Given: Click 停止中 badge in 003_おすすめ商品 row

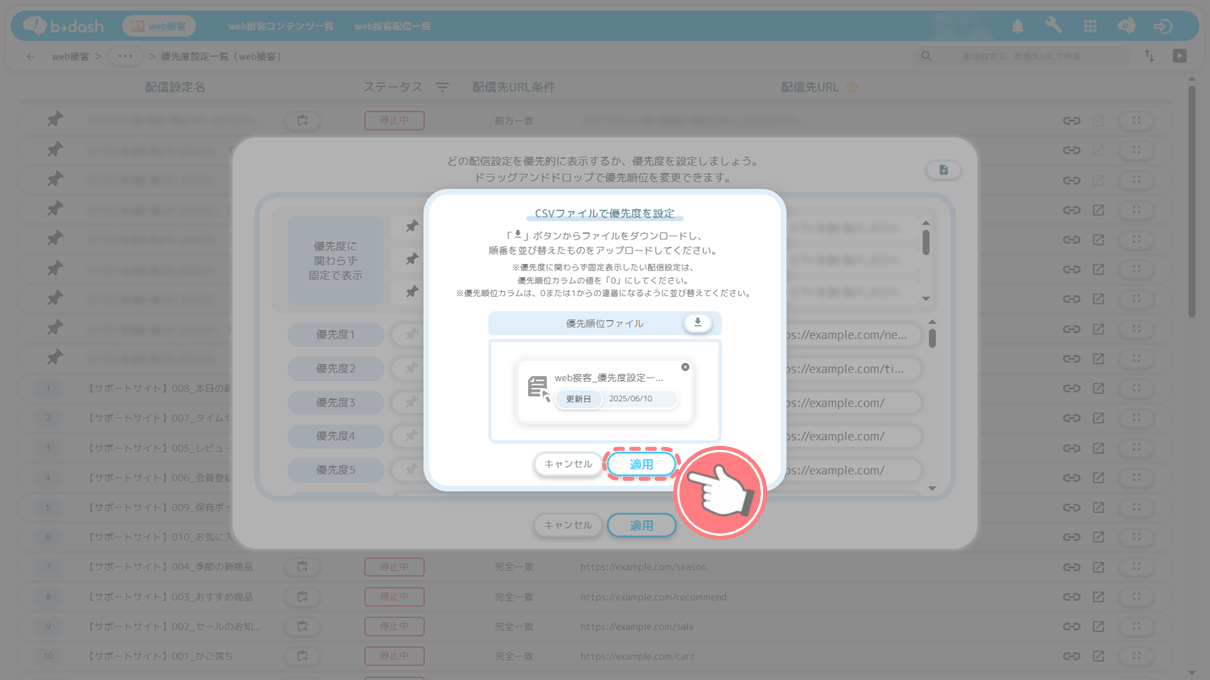Looking at the screenshot, I should [394, 597].
